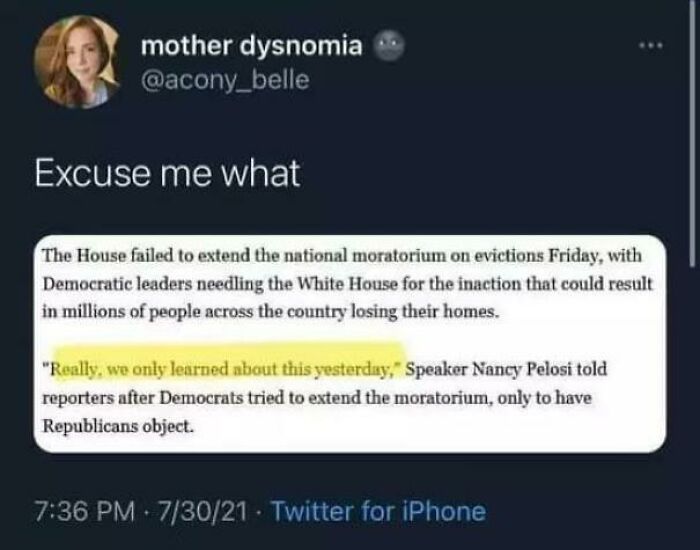Open the mother dysnomia profile name
The height and width of the screenshot is (550, 700).
(251, 45)
